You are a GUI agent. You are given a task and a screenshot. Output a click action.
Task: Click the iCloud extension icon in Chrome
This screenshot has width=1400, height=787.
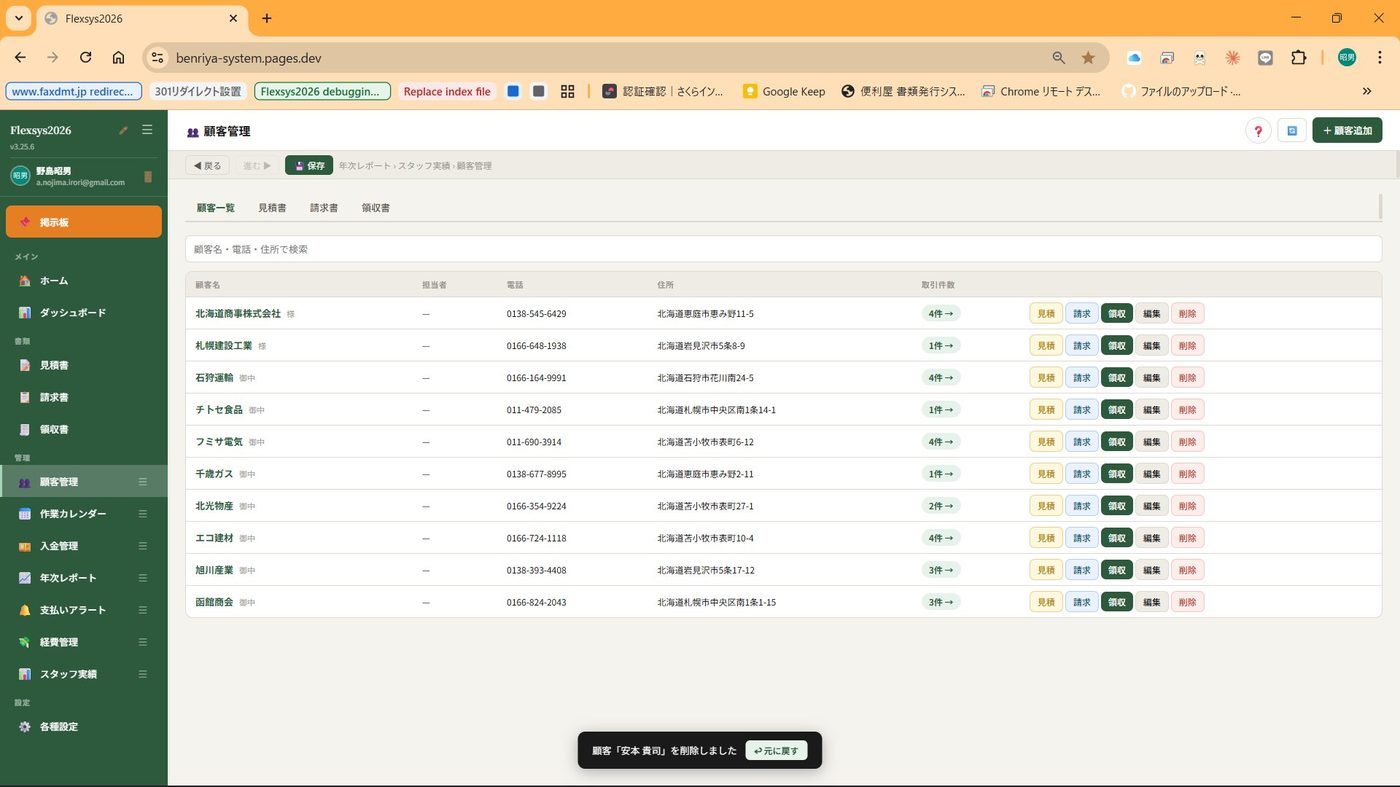pos(1134,58)
